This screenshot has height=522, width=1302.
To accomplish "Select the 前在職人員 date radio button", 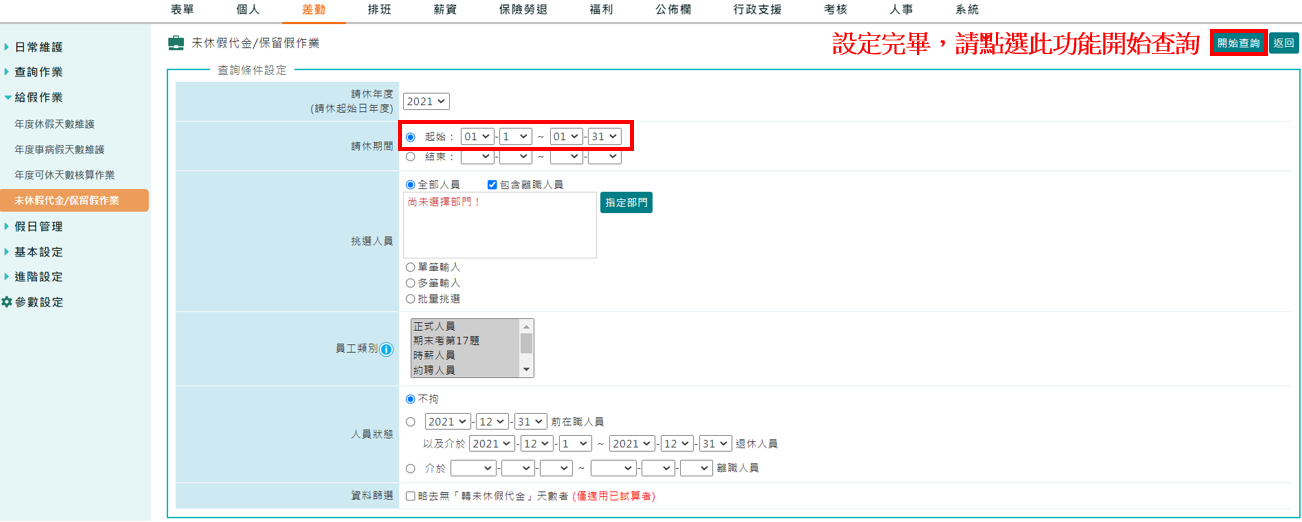I will (411, 422).
